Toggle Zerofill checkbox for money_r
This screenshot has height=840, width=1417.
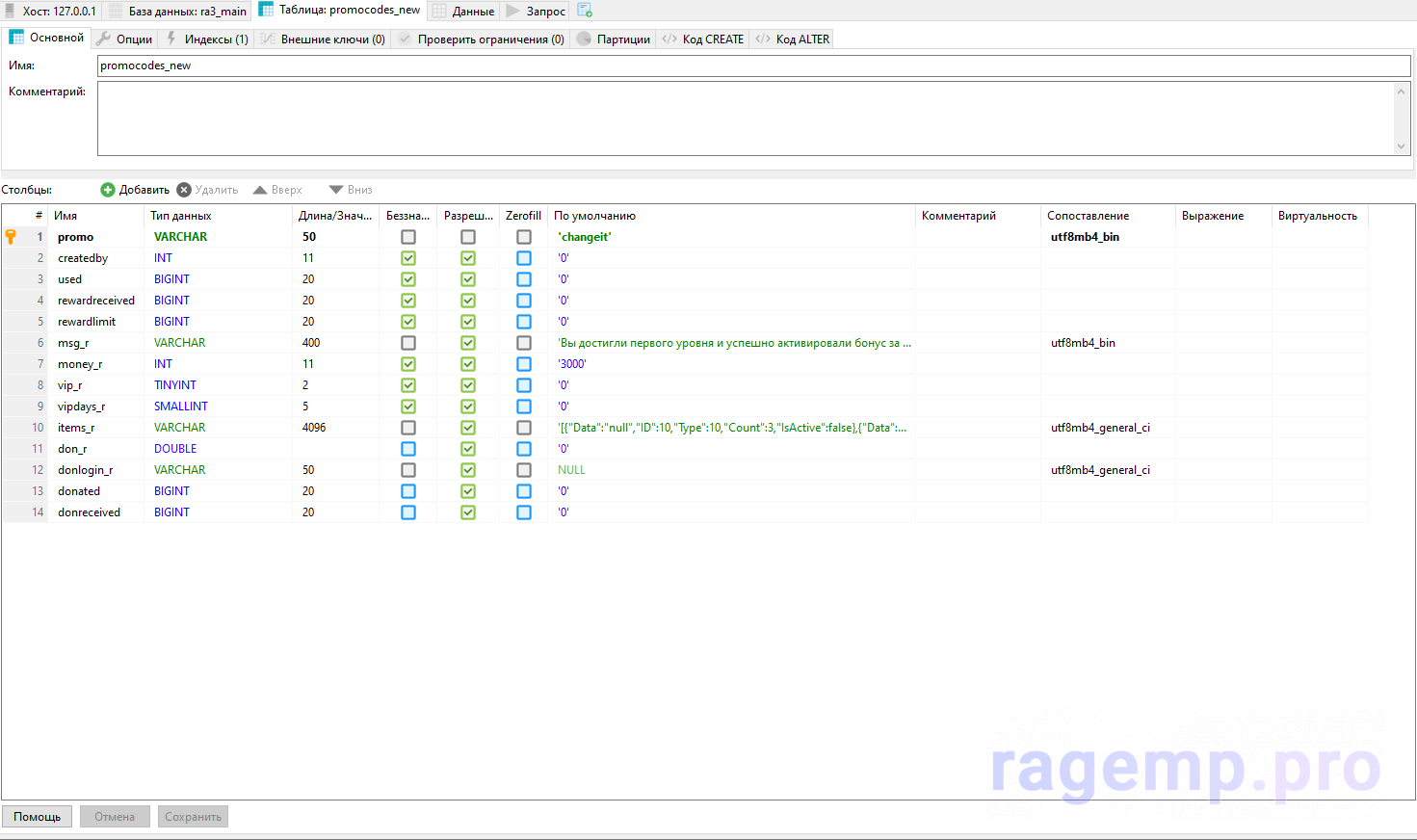click(x=524, y=364)
